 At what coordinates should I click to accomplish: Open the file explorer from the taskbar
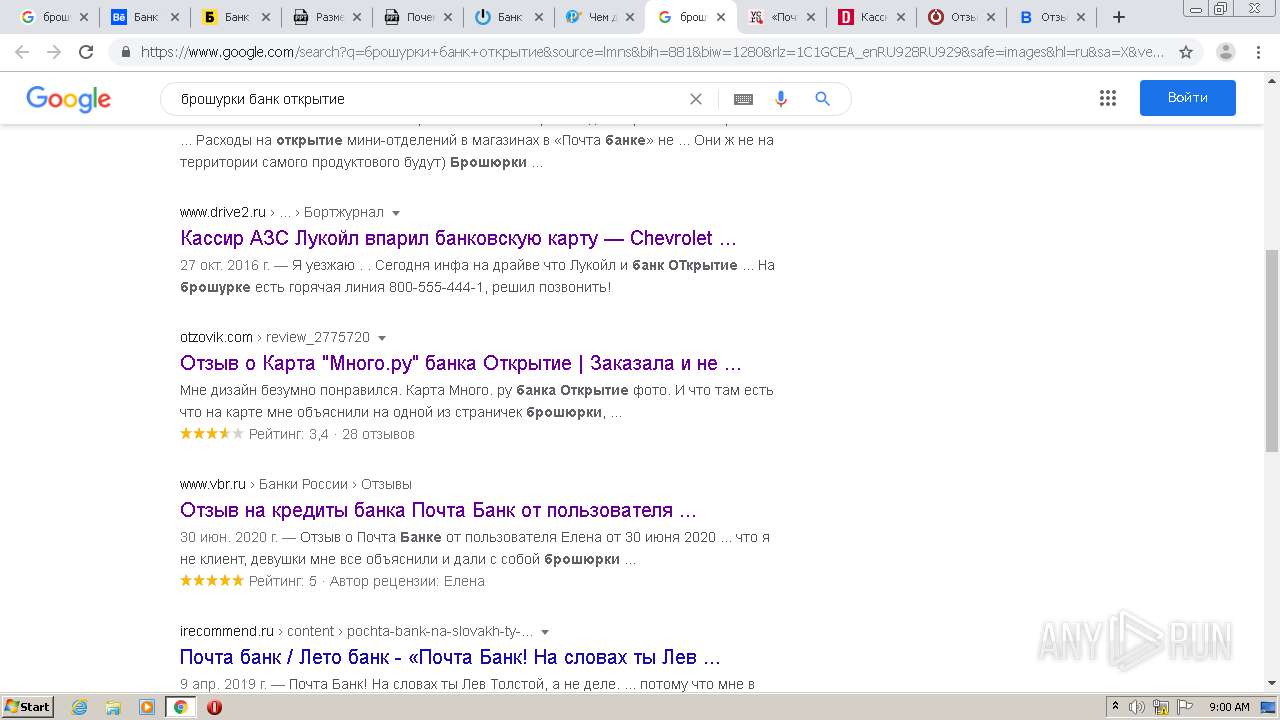[113, 707]
